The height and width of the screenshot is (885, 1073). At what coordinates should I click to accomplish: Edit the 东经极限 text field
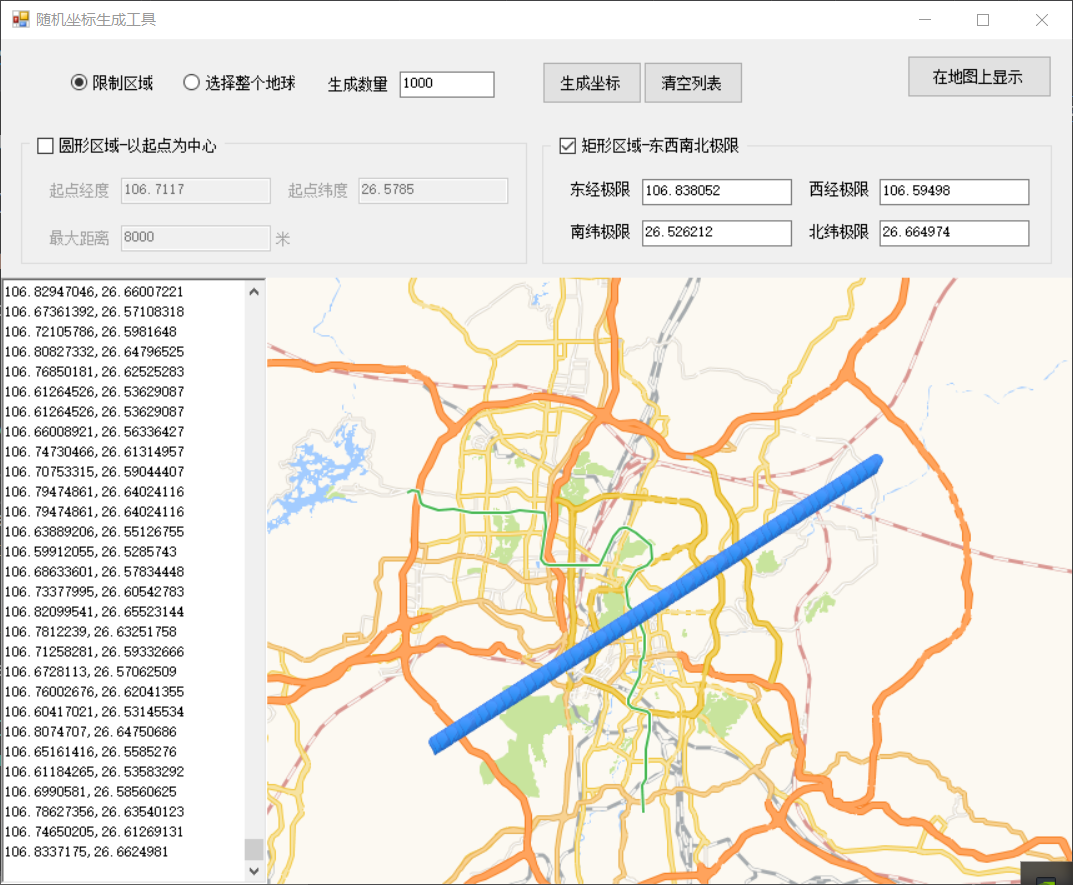pos(716,191)
